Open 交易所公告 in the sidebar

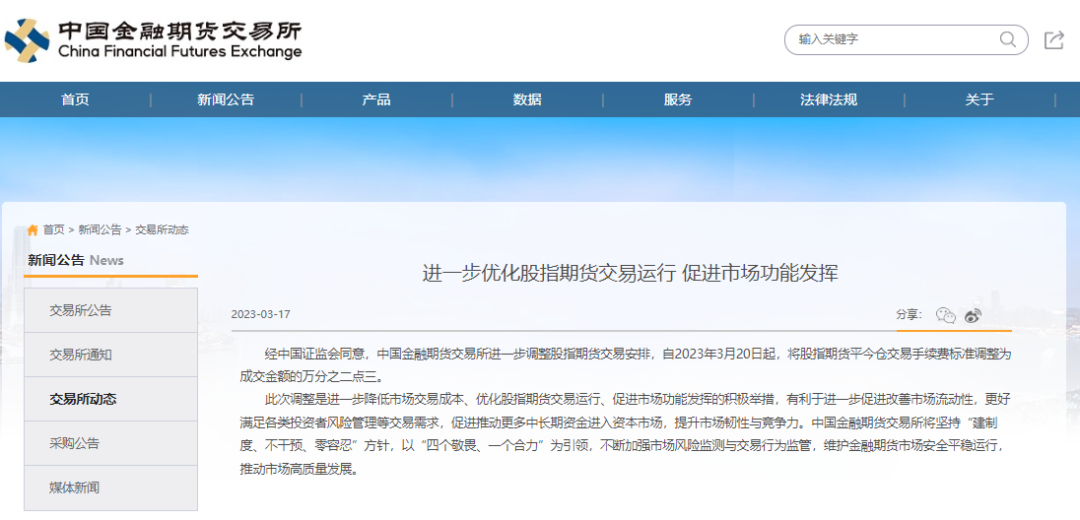pyautogui.click(x=81, y=311)
